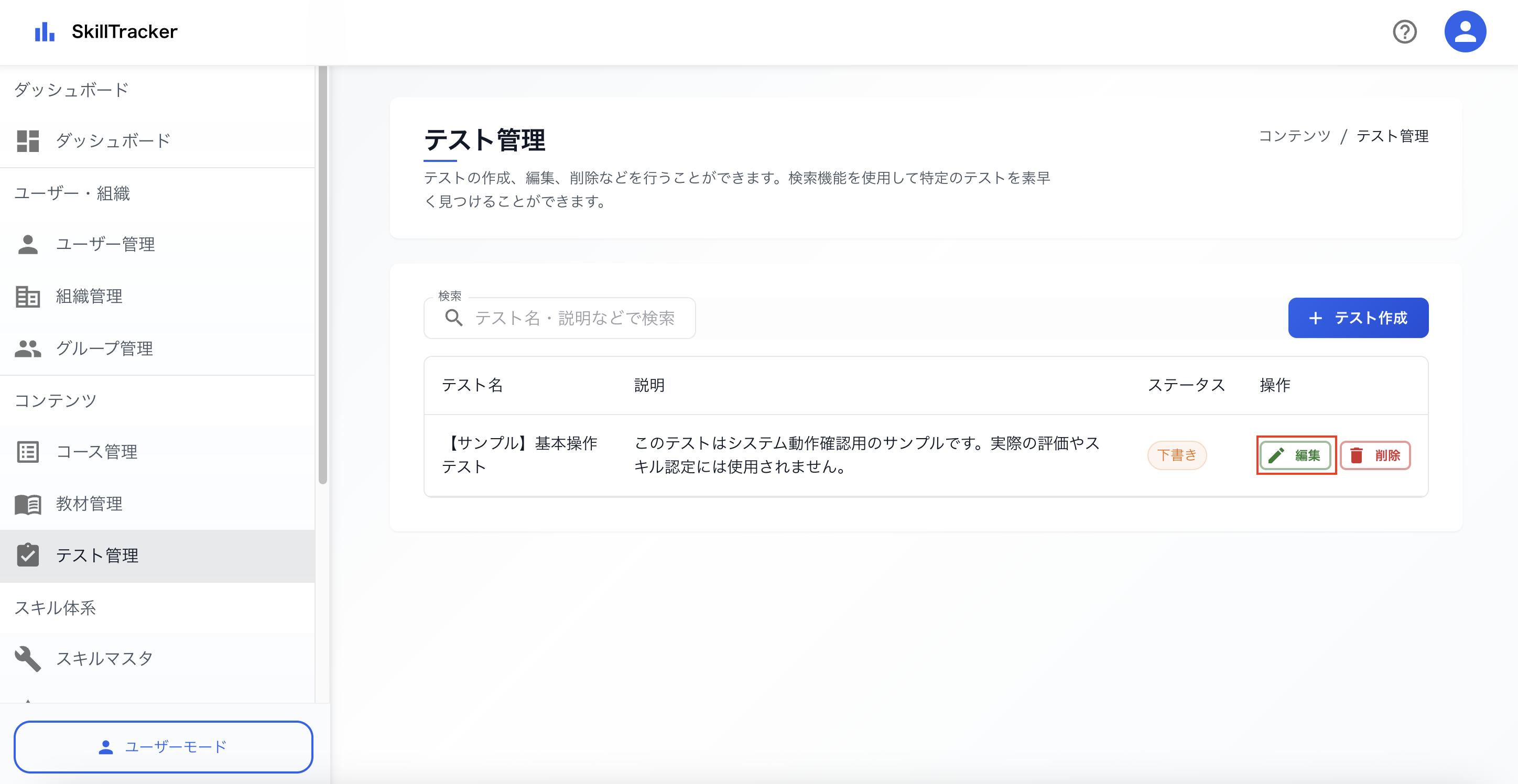Click the SkillTracker logo icon
This screenshot has width=1518, height=784.
(44, 31)
